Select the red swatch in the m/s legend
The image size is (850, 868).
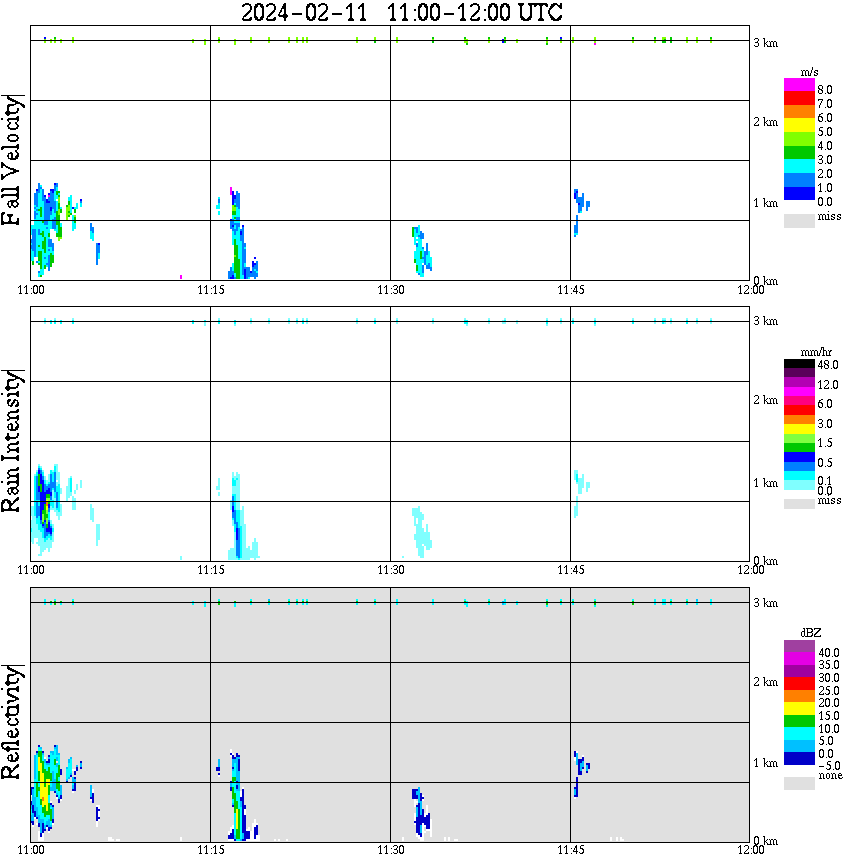click(799, 99)
